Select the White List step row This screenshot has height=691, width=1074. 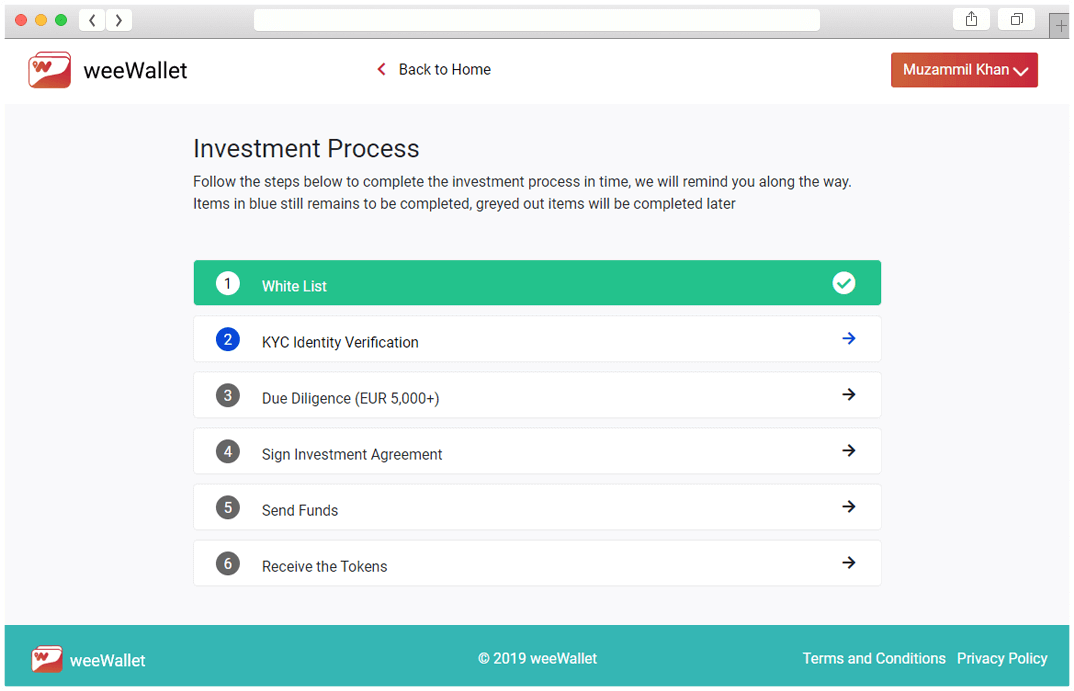click(536, 284)
